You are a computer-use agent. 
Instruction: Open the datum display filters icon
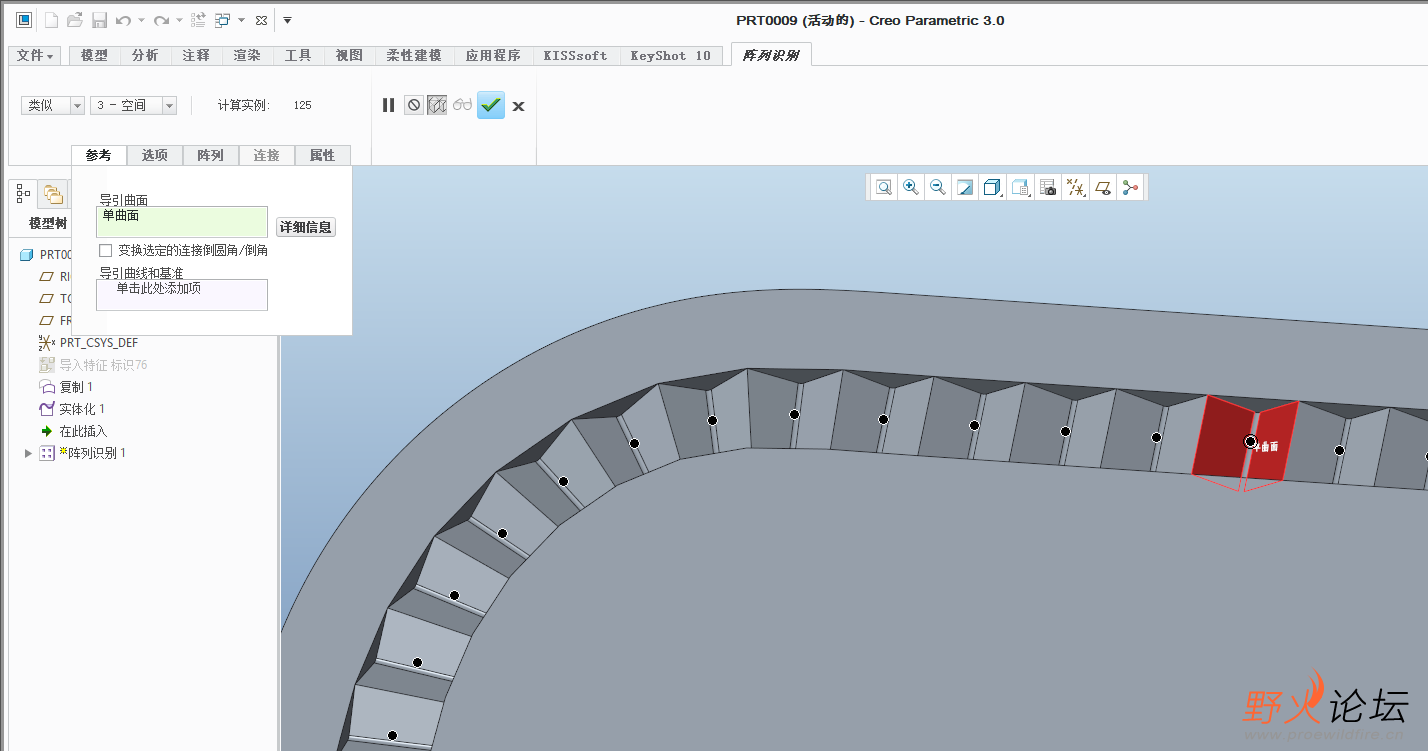(1075, 187)
